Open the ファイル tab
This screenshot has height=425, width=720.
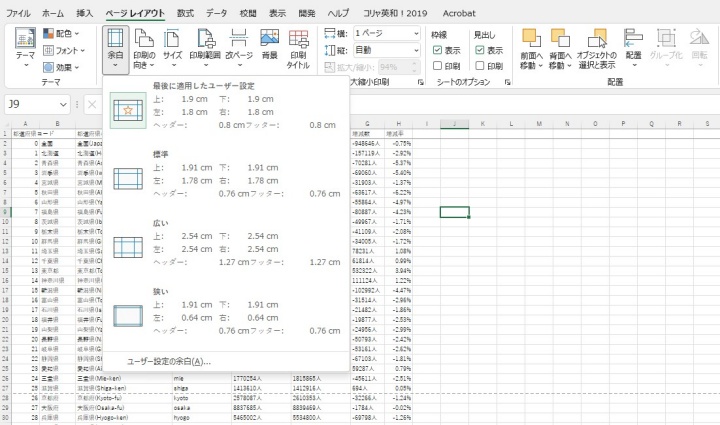coord(18,13)
